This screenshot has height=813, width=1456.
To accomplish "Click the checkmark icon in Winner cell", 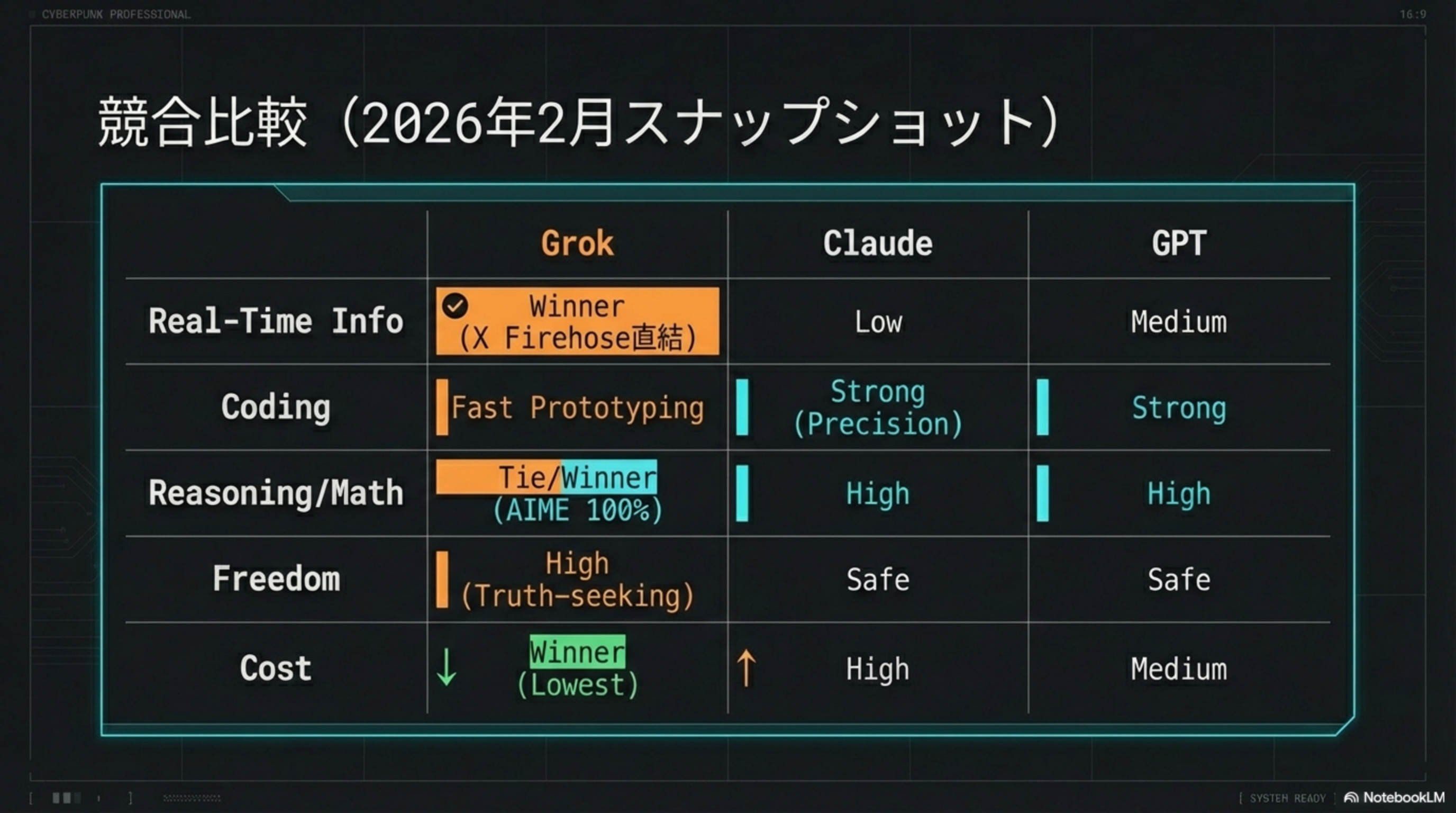I will pyautogui.click(x=455, y=306).
